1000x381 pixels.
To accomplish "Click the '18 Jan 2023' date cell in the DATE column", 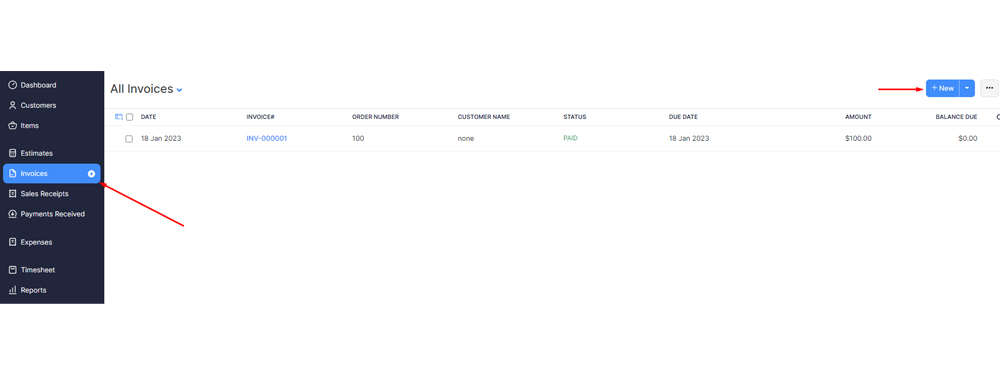I will [161, 138].
